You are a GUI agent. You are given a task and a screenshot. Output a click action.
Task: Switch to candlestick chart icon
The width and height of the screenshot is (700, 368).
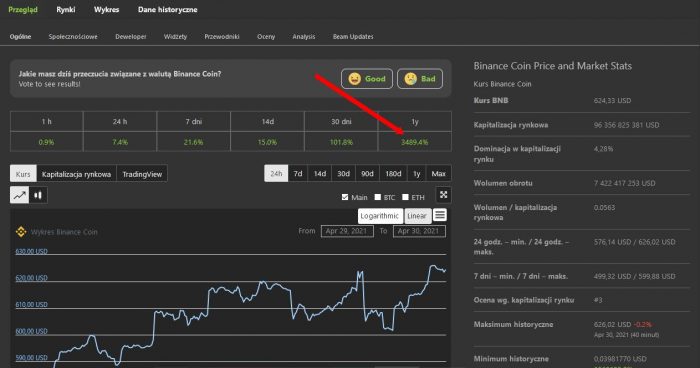[x=38, y=195]
